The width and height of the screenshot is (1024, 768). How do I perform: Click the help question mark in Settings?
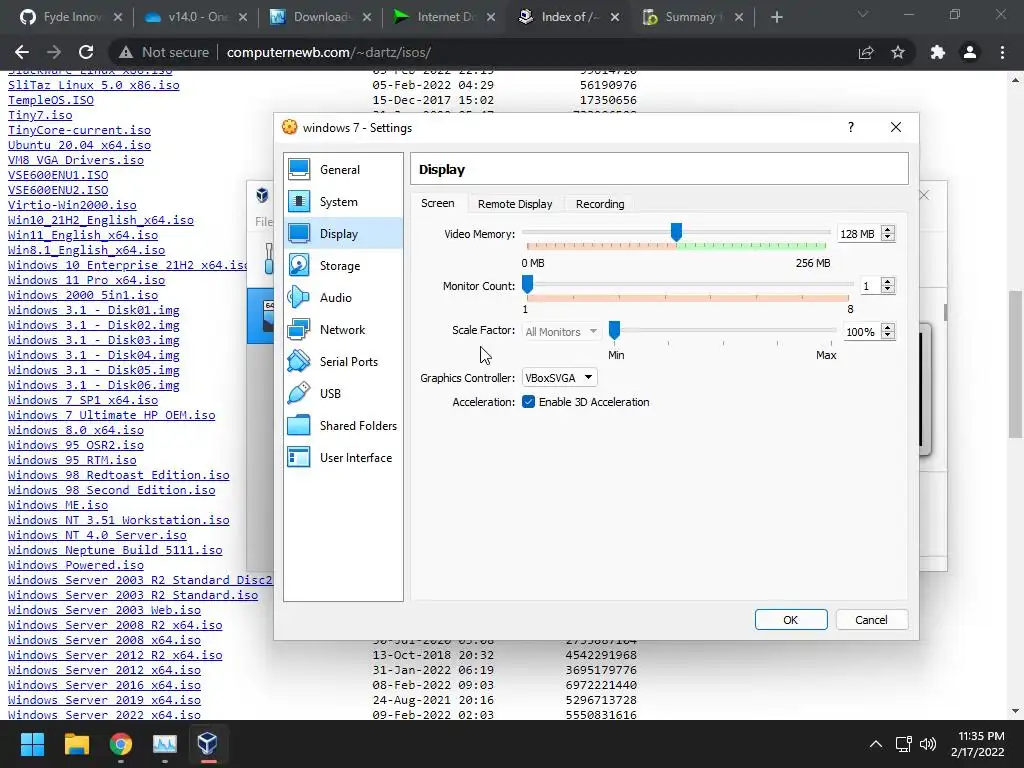(850, 127)
